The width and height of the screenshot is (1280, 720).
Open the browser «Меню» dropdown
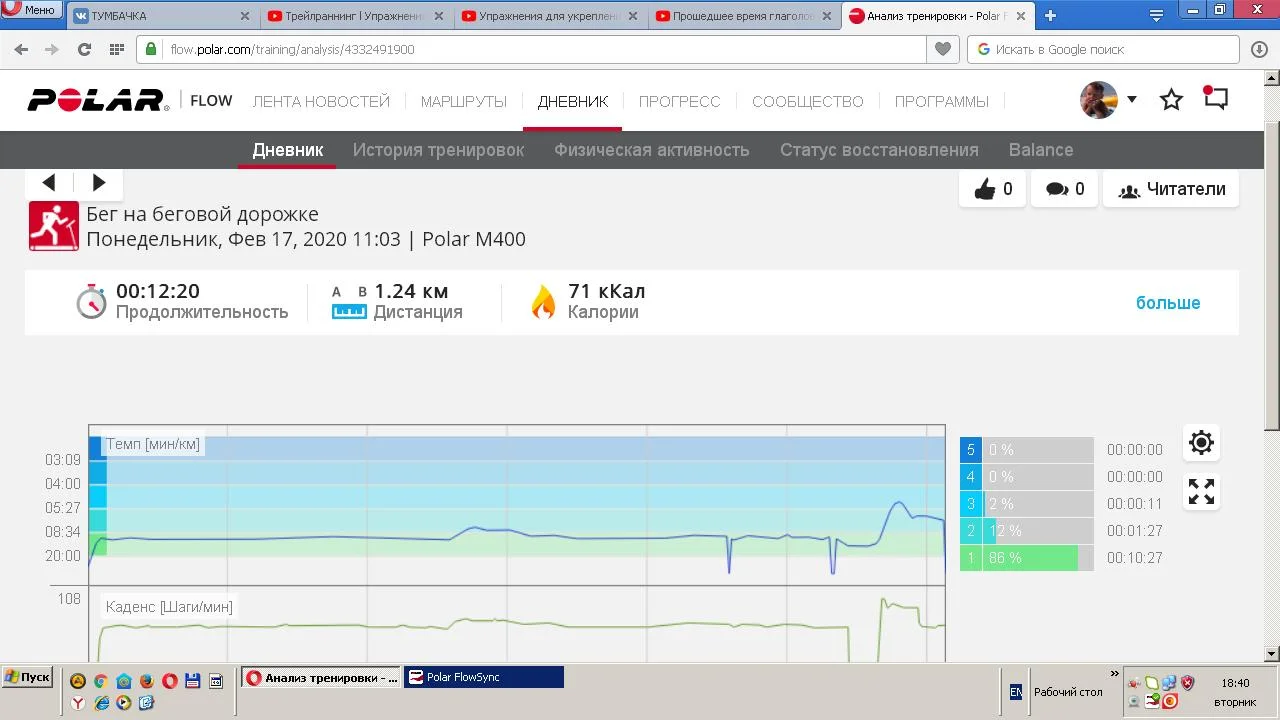pyautogui.click(x=30, y=10)
